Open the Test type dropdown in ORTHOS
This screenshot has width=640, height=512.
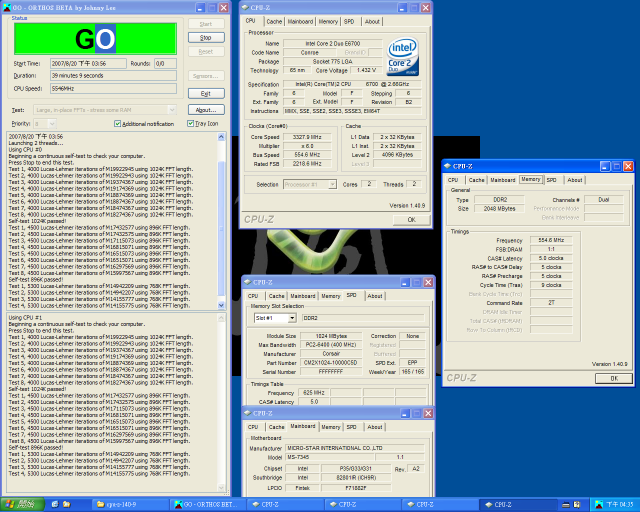click(x=172, y=110)
